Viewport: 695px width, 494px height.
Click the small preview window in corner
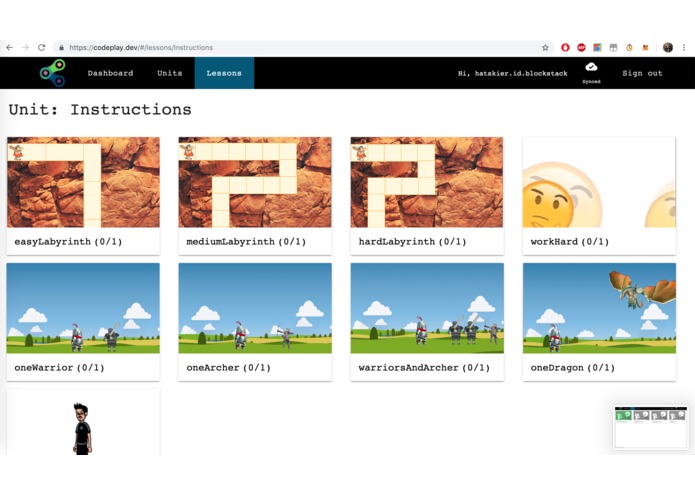650,427
